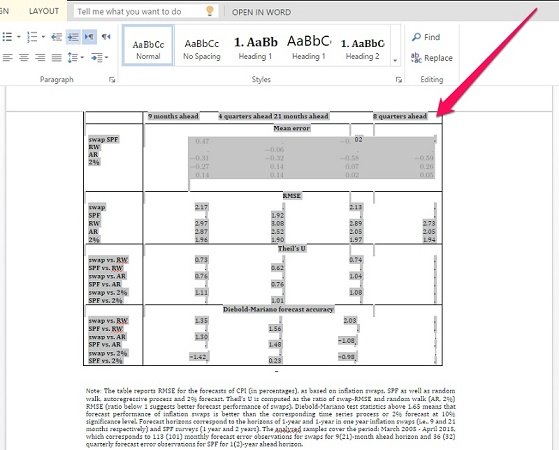
Task: Switch to the LAYOUT ribbon tab
Action: point(44,11)
